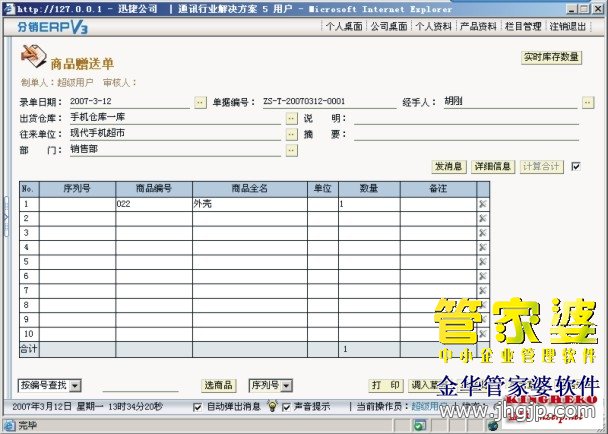Click the 选商品 button
This screenshot has height=434, width=608.
point(218,385)
